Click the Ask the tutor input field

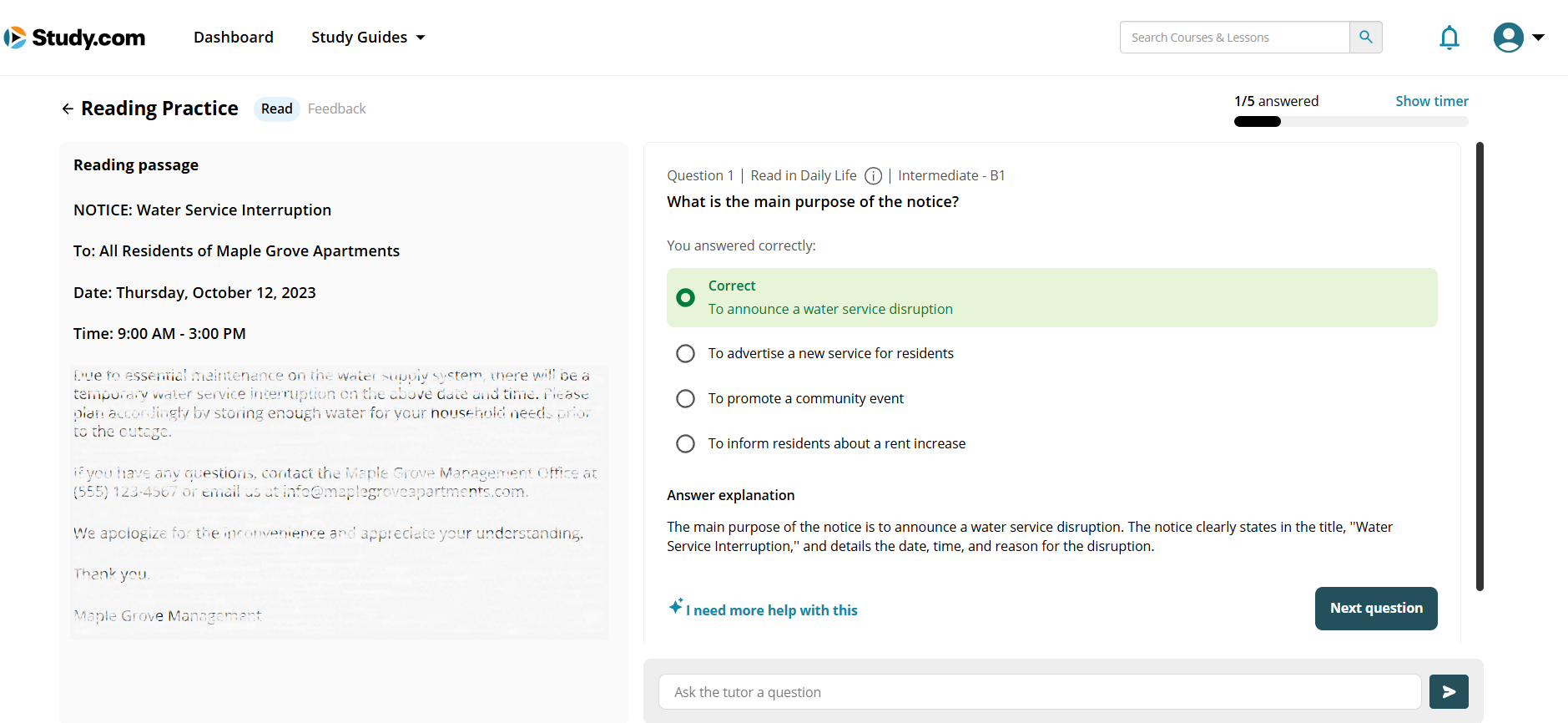[x=1039, y=691]
